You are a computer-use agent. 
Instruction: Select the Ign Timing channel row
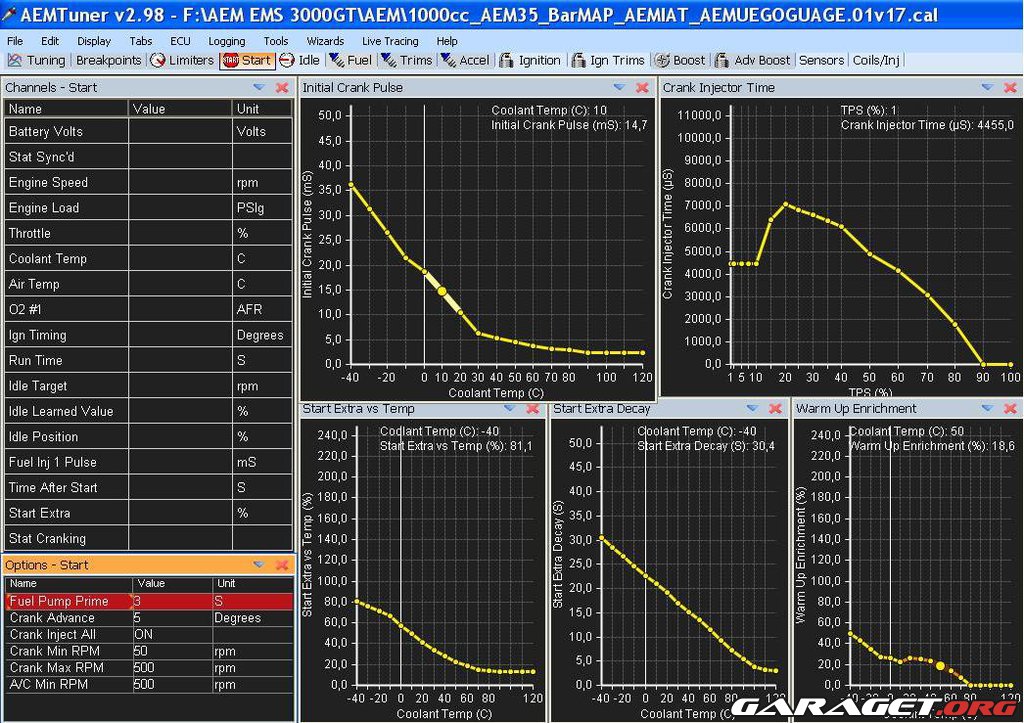148,335
